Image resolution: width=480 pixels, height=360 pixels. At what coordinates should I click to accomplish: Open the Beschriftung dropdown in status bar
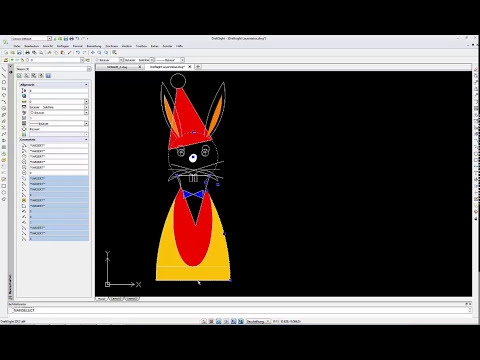point(258,321)
